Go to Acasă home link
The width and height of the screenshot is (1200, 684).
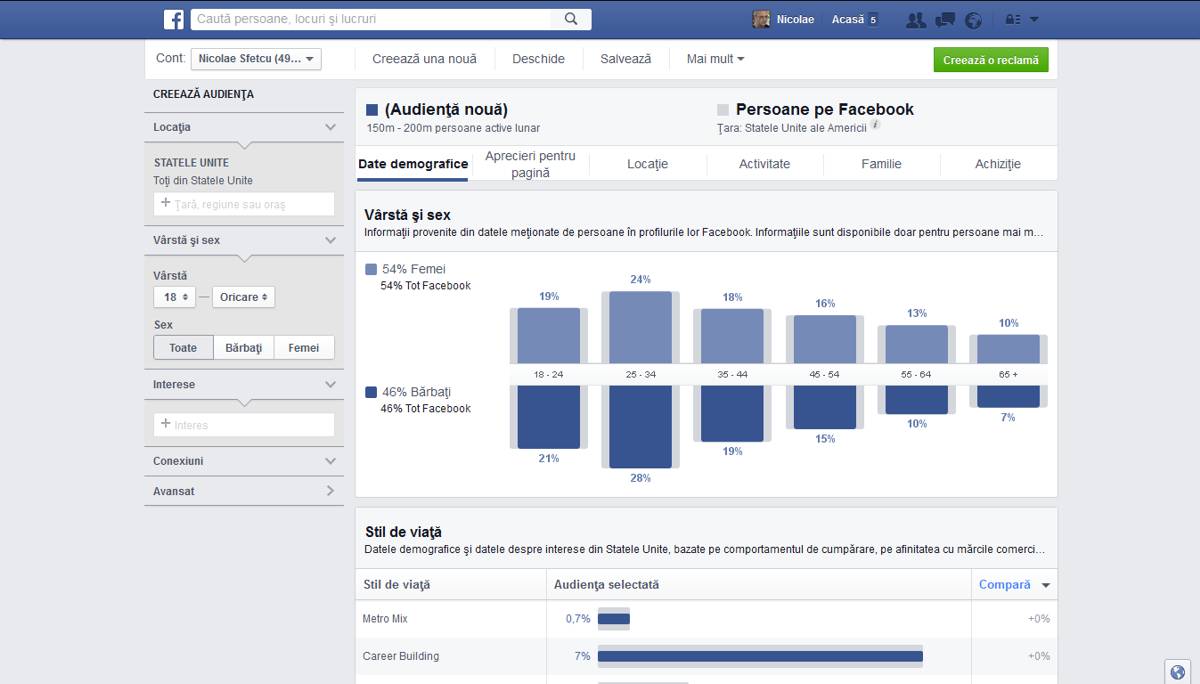[848, 20]
